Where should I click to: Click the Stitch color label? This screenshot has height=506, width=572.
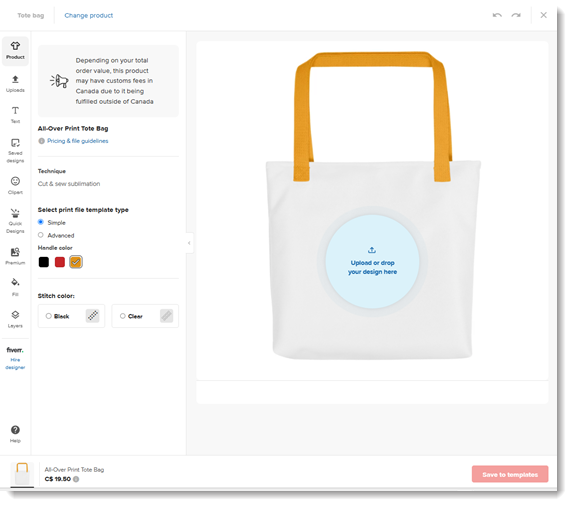point(56,296)
